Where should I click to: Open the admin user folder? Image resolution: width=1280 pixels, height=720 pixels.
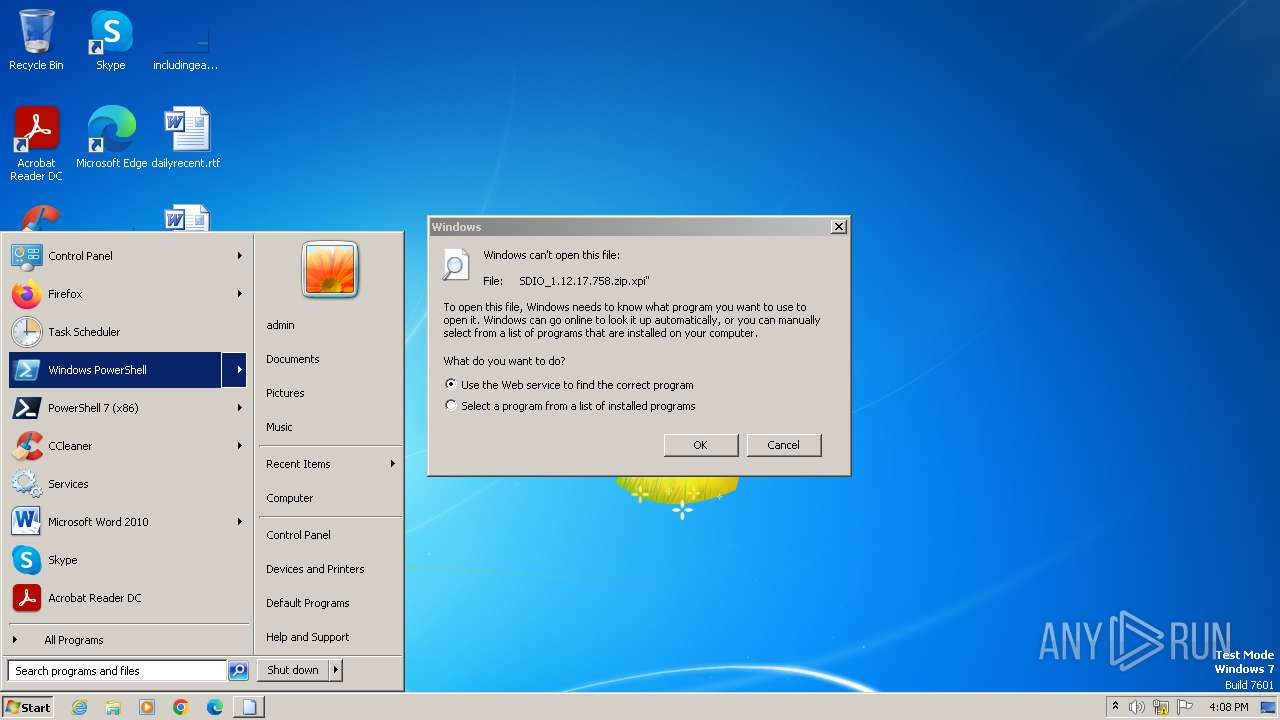coord(330,325)
